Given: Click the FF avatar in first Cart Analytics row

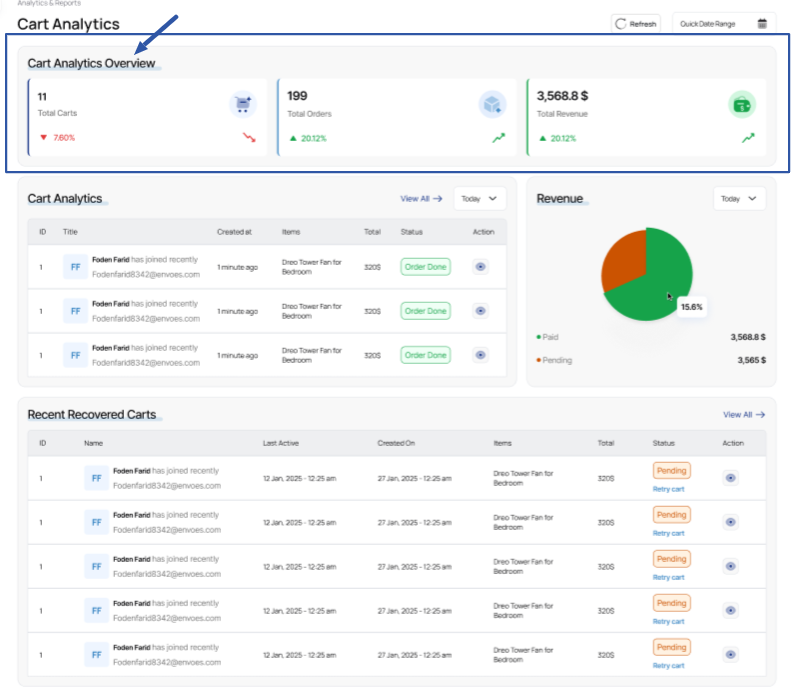Looking at the screenshot, I should [x=75, y=267].
